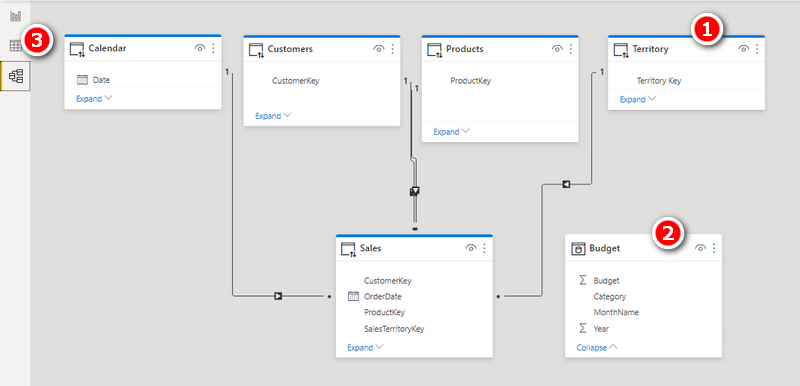Click the Calendar table icon in header
The image size is (800, 386).
click(x=77, y=49)
